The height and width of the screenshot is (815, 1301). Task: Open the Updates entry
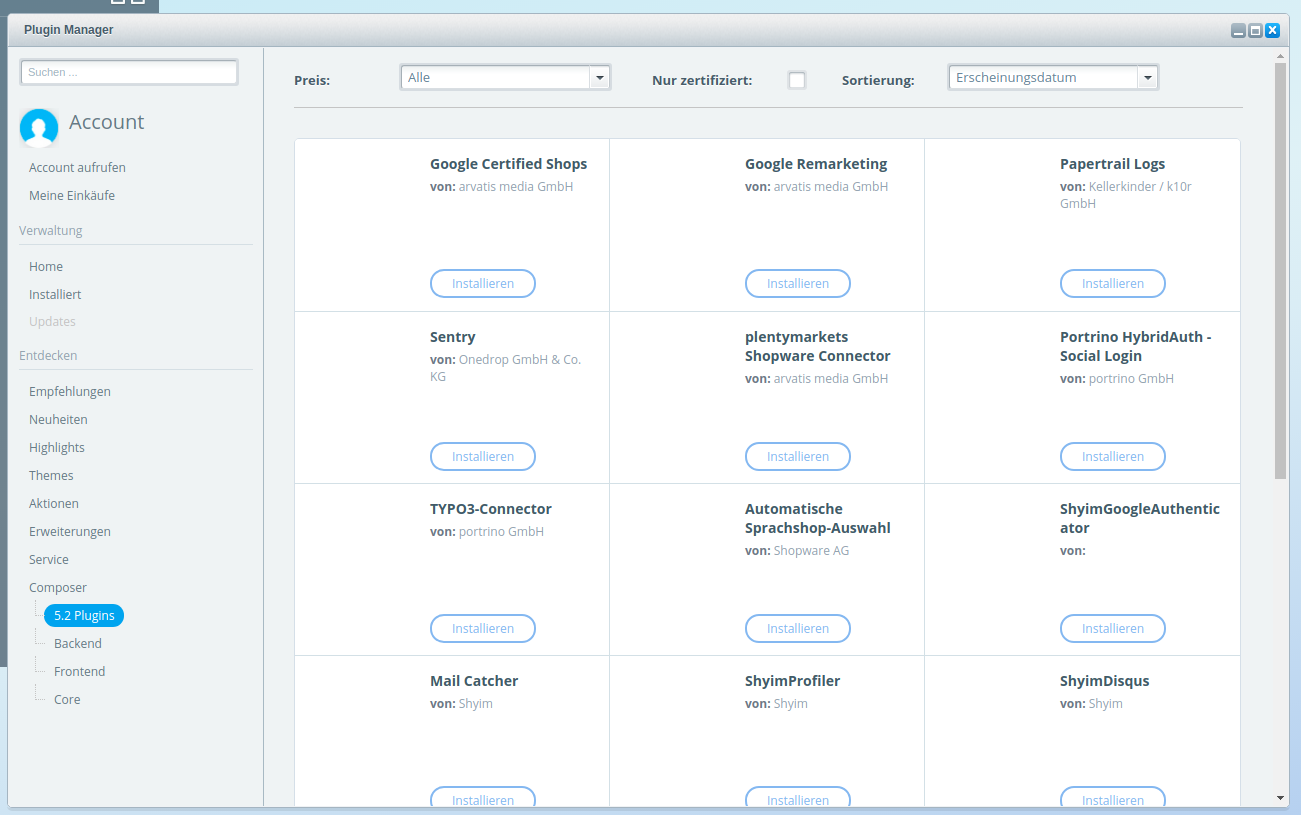(x=52, y=321)
